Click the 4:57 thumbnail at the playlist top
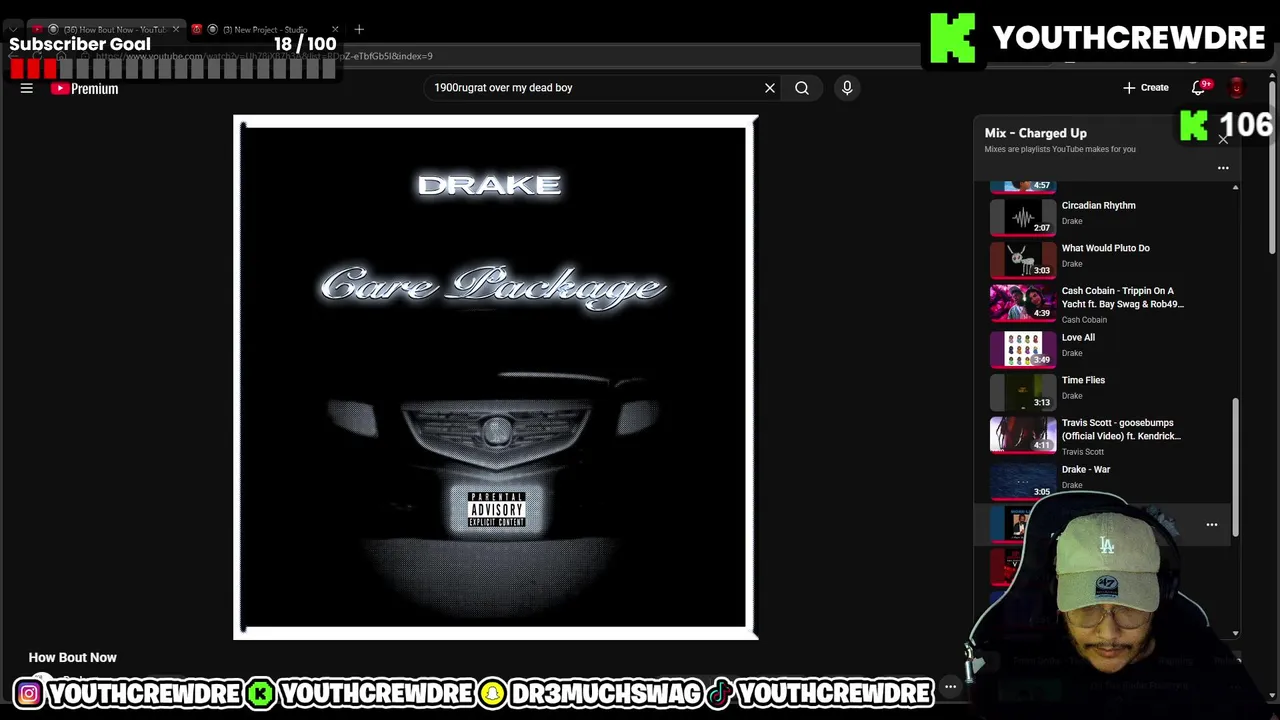 pos(1023,186)
